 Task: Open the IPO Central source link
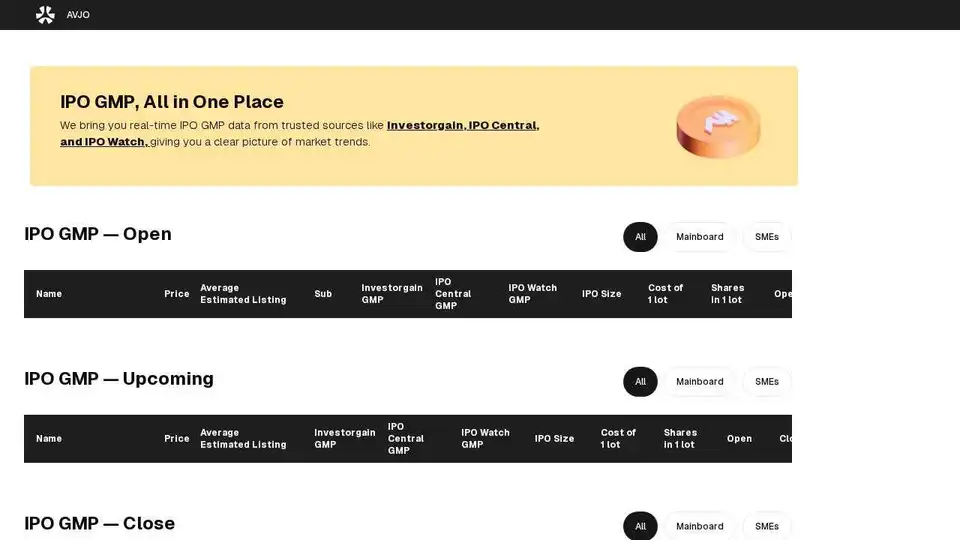(x=504, y=125)
